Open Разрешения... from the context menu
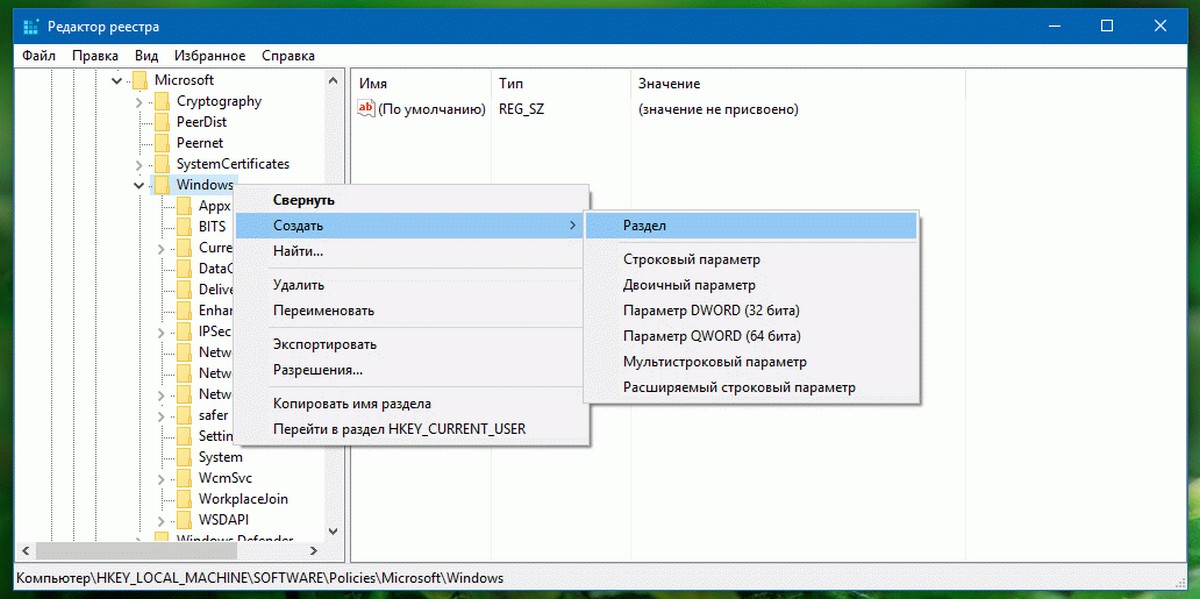This screenshot has width=1200, height=599. point(411,370)
